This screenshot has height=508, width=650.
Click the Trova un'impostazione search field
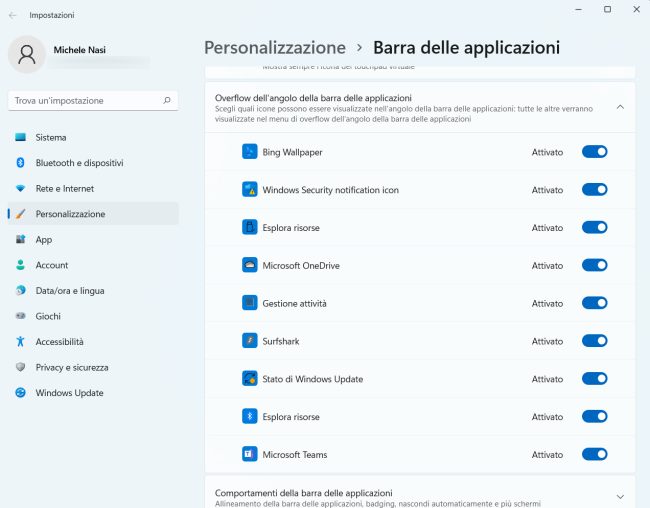93,100
